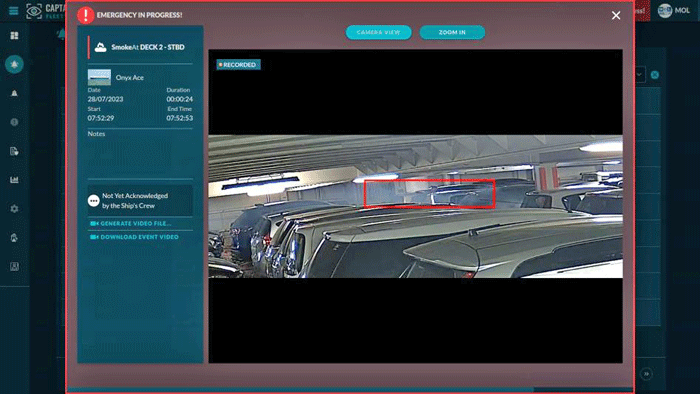The width and height of the screenshot is (700, 394).
Task: Open the hamburger menu icon
Action: click(13, 10)
